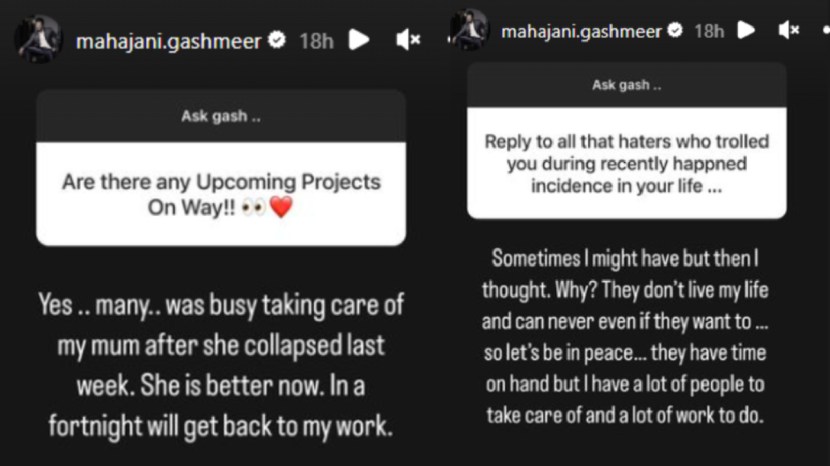Screen dimensions: 830x466
Task: Play the right Instagram story
Action: (x=746, y=30)
